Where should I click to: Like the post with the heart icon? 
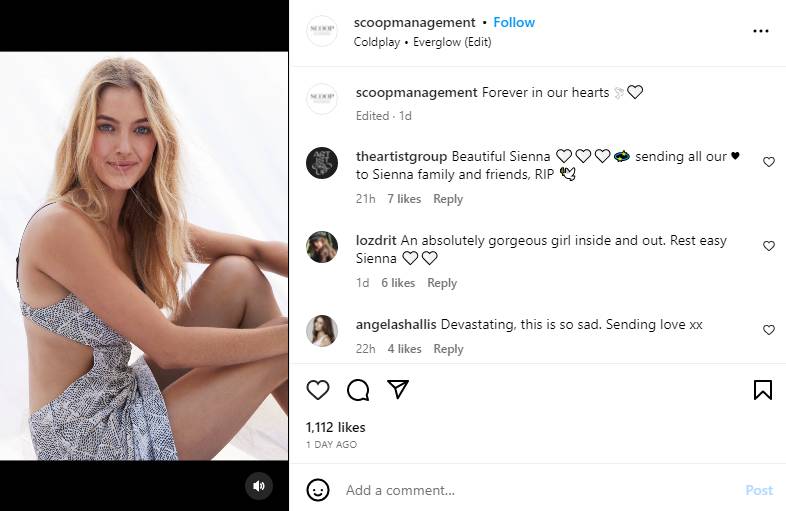[x=318, y=390]
